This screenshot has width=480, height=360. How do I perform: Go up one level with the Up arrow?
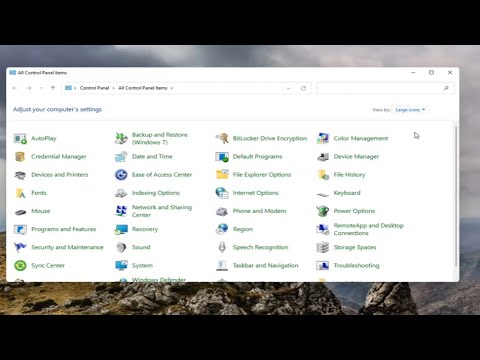53,88
